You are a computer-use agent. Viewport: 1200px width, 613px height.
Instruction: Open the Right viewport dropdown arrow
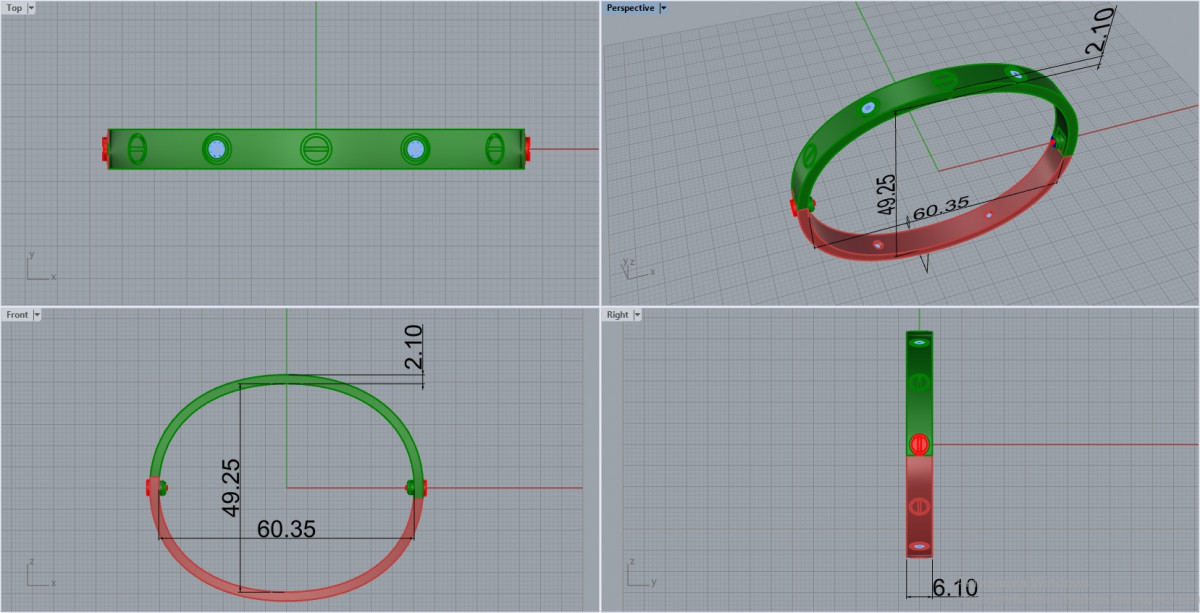[x=637, y=314]
